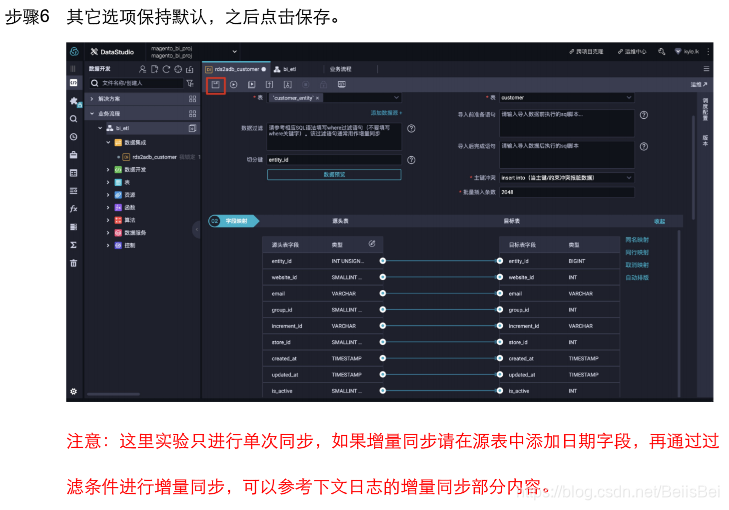This screenshot has height=510, width=729.
Task: Select rds2adb_customer node in the tree
Action: click(154, 157)
